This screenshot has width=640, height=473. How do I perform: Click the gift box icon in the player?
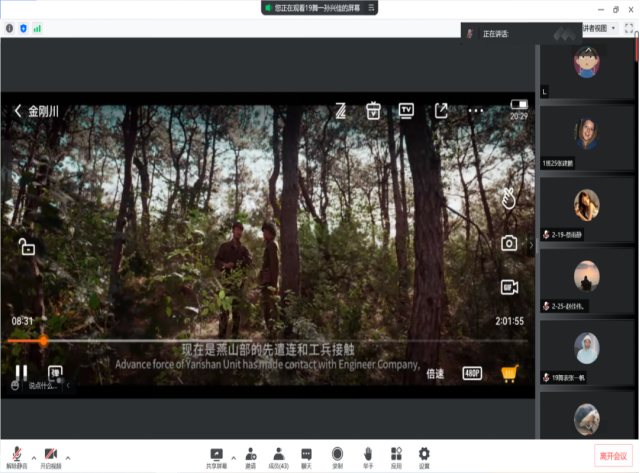373,110
